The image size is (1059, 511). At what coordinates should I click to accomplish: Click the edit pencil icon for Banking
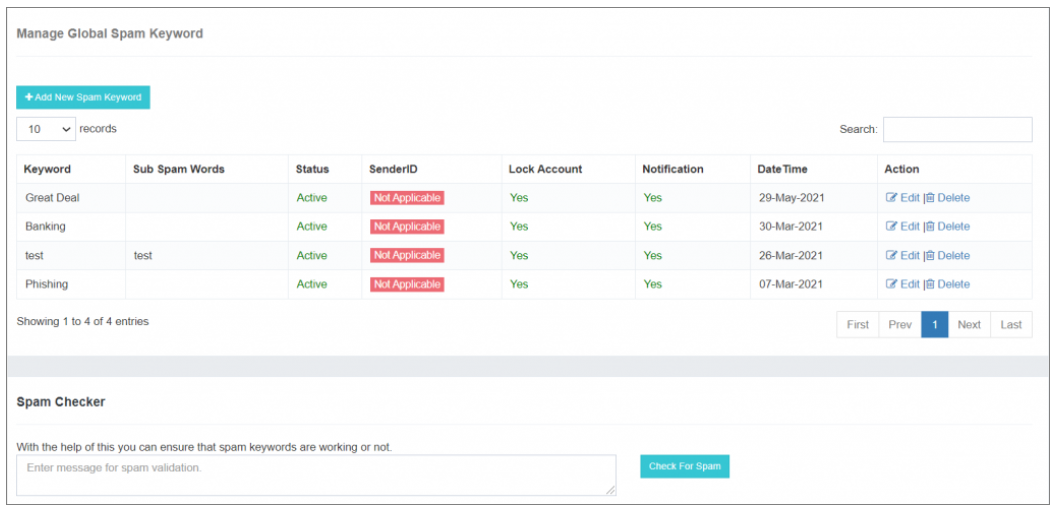892,227
